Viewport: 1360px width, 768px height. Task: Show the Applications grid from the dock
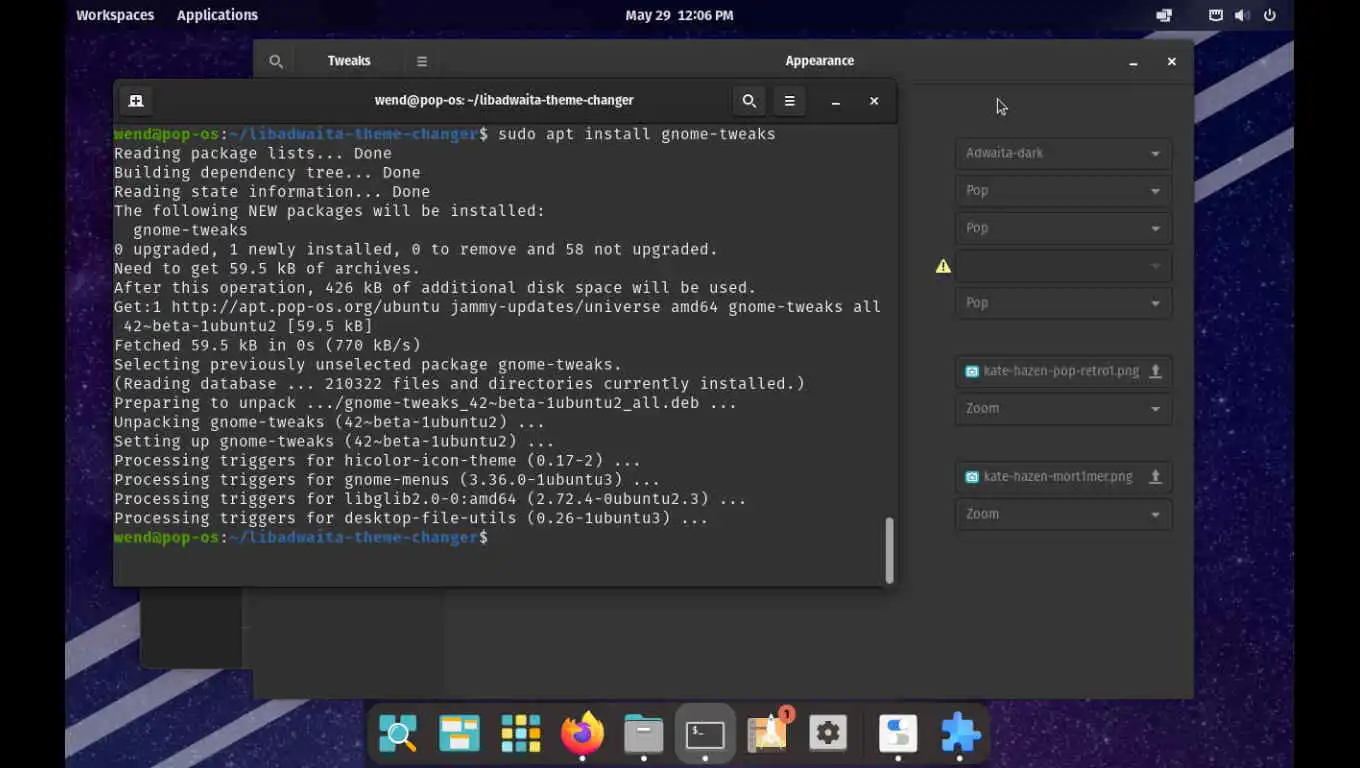coord(521,734)
